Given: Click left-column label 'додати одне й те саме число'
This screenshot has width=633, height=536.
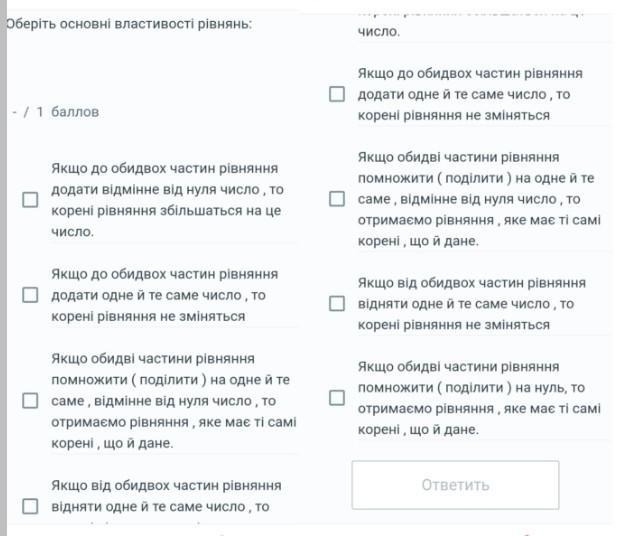Looking at the screenshot, I should coord(158,295).
